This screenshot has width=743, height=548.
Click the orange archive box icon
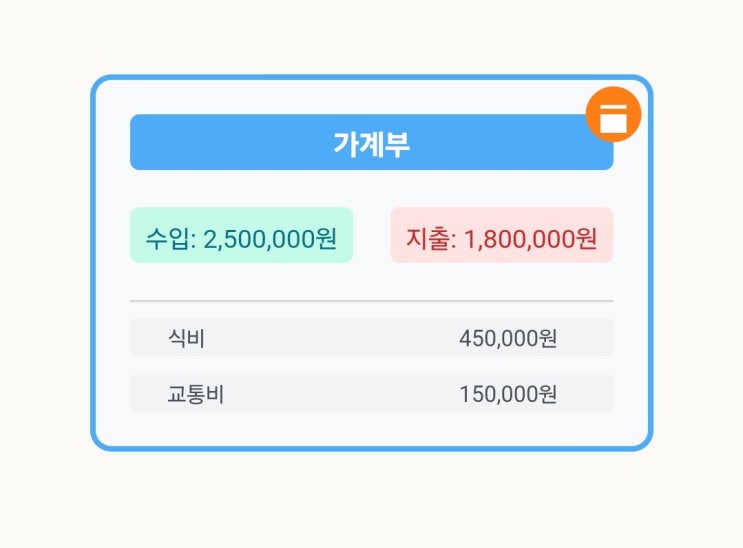pos(613,114)
